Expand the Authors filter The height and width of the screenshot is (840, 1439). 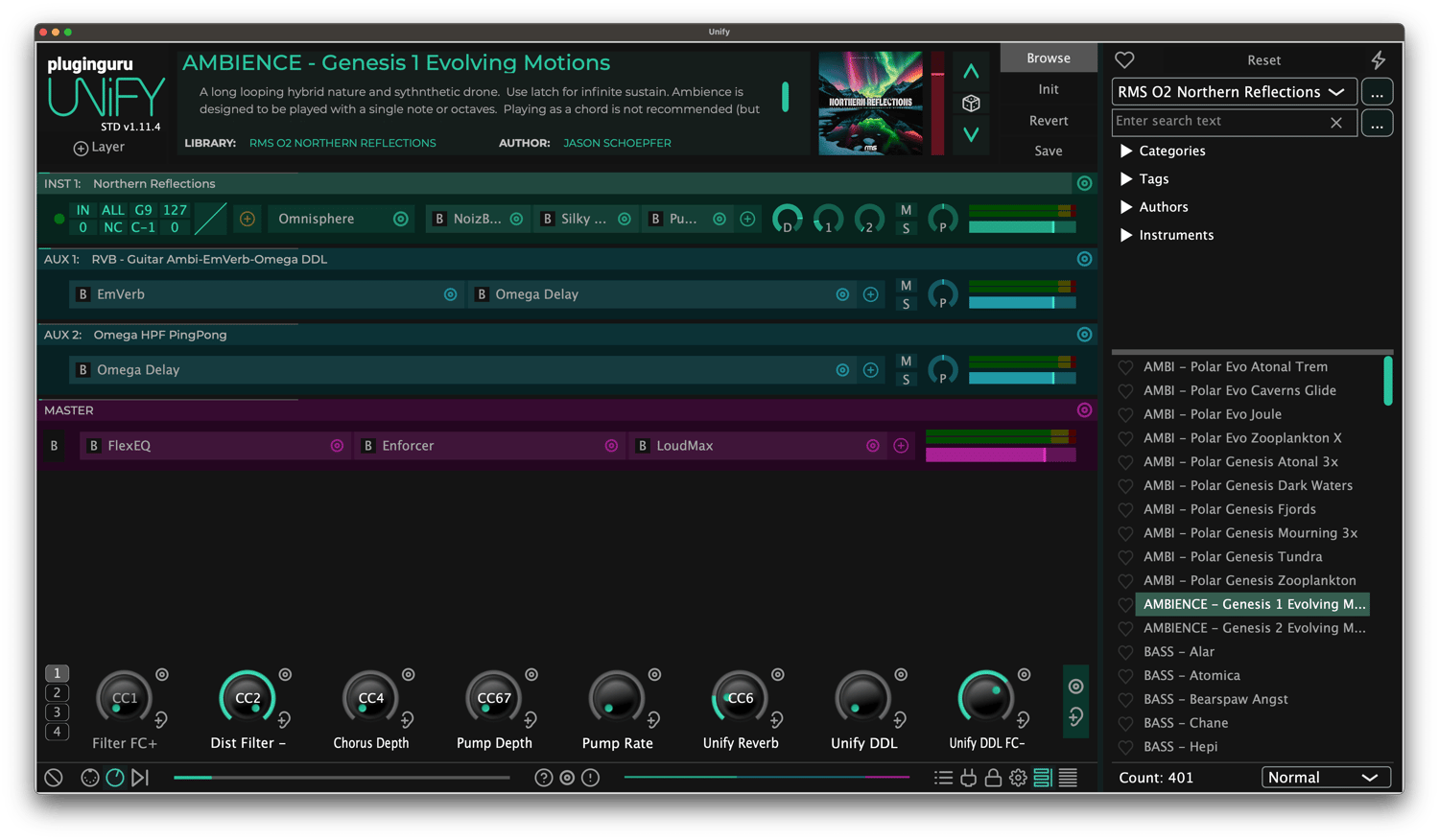coord(1126,207)
